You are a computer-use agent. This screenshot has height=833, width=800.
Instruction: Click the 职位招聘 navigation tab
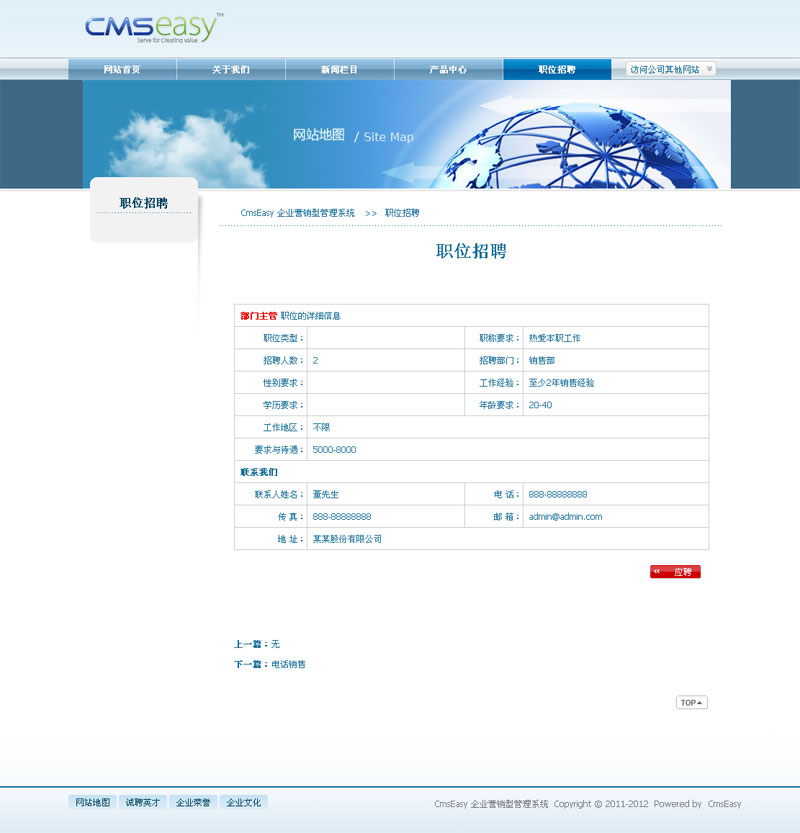557,70
